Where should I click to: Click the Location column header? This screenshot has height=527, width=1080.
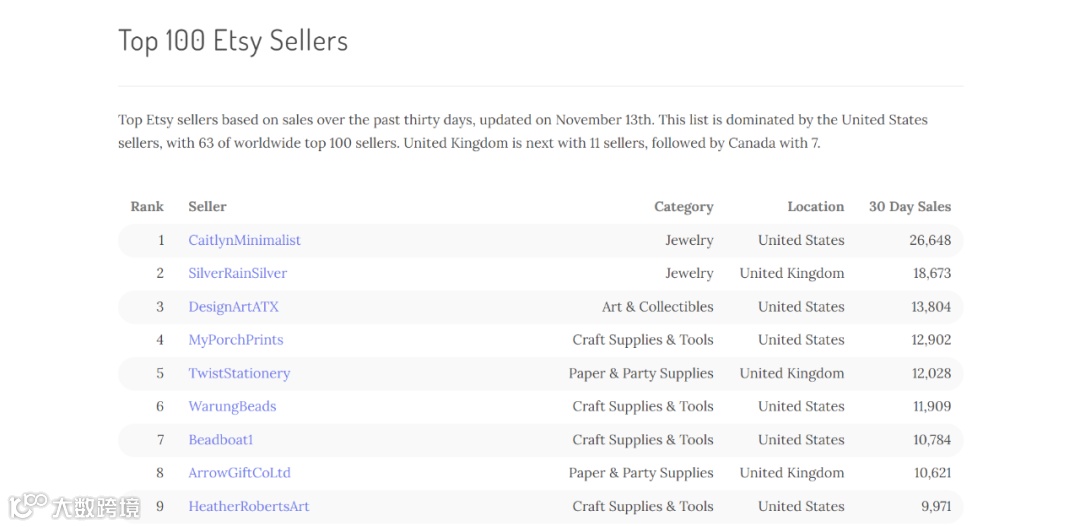click(816, 207)
